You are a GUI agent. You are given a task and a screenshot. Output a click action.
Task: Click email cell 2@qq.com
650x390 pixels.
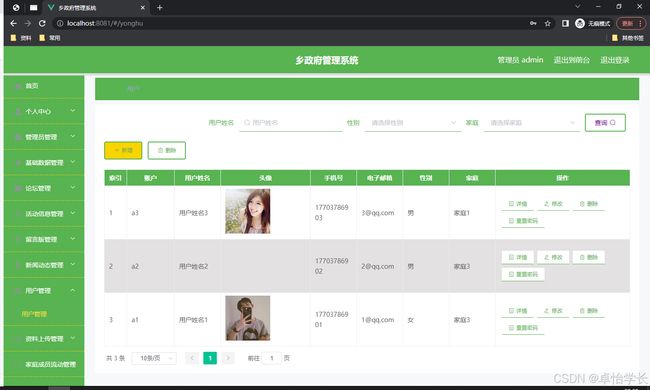[378, 266]
